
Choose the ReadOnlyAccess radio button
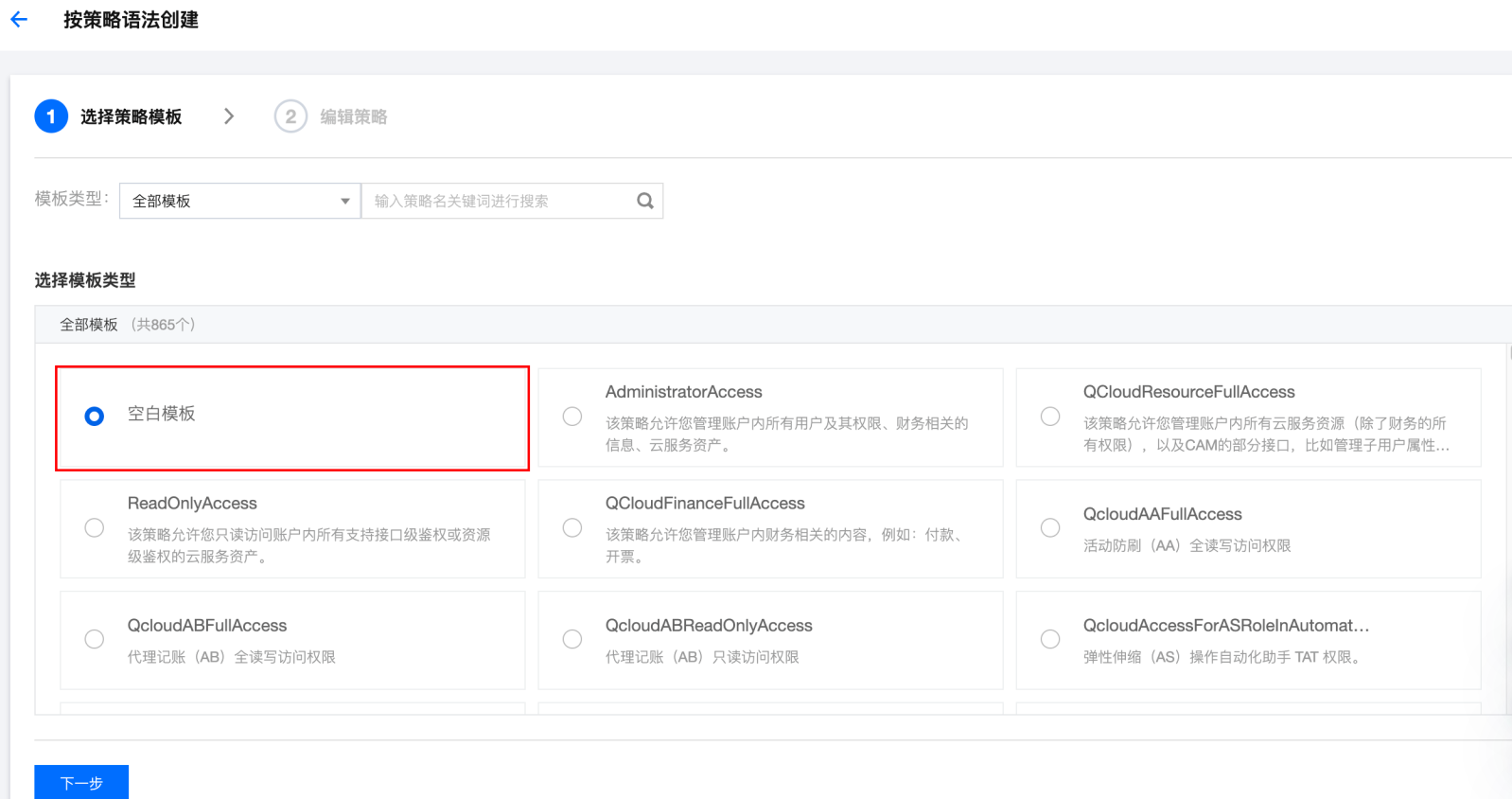click(x=95, y=527)
